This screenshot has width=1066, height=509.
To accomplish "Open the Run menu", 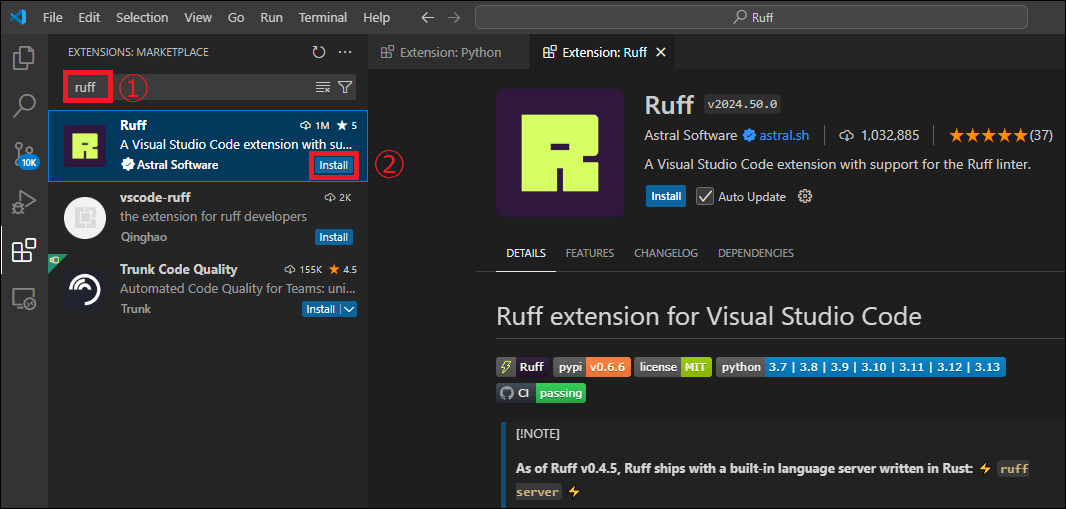I will click(271, 18).
